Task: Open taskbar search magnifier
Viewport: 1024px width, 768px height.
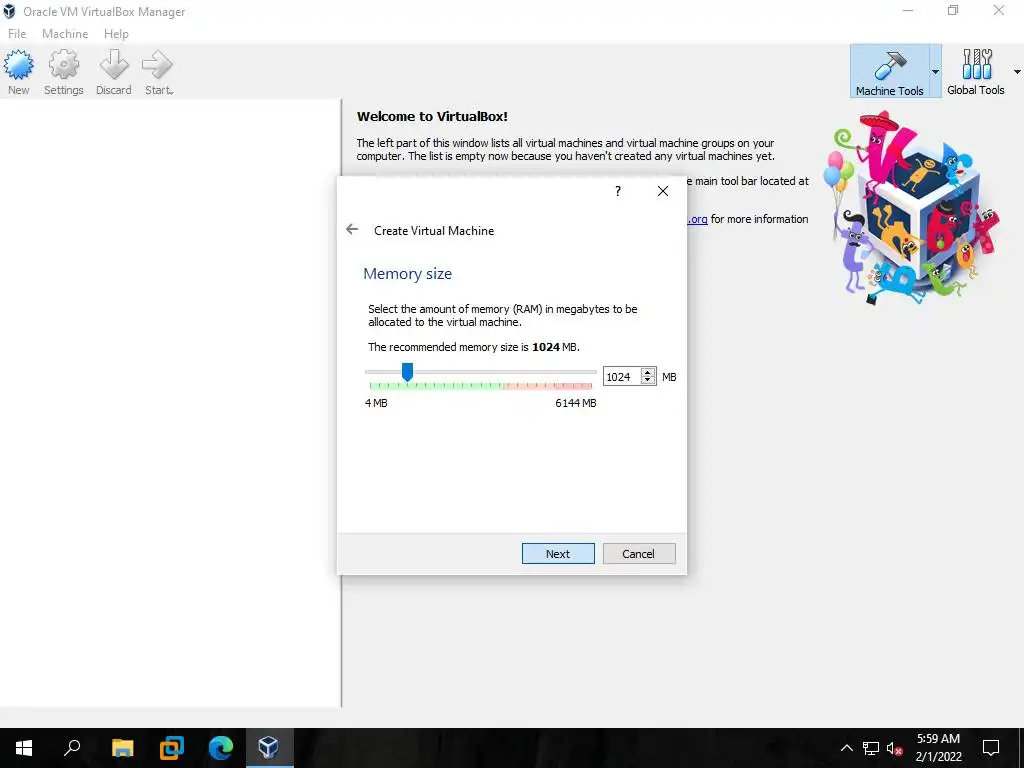Action: 72,748
